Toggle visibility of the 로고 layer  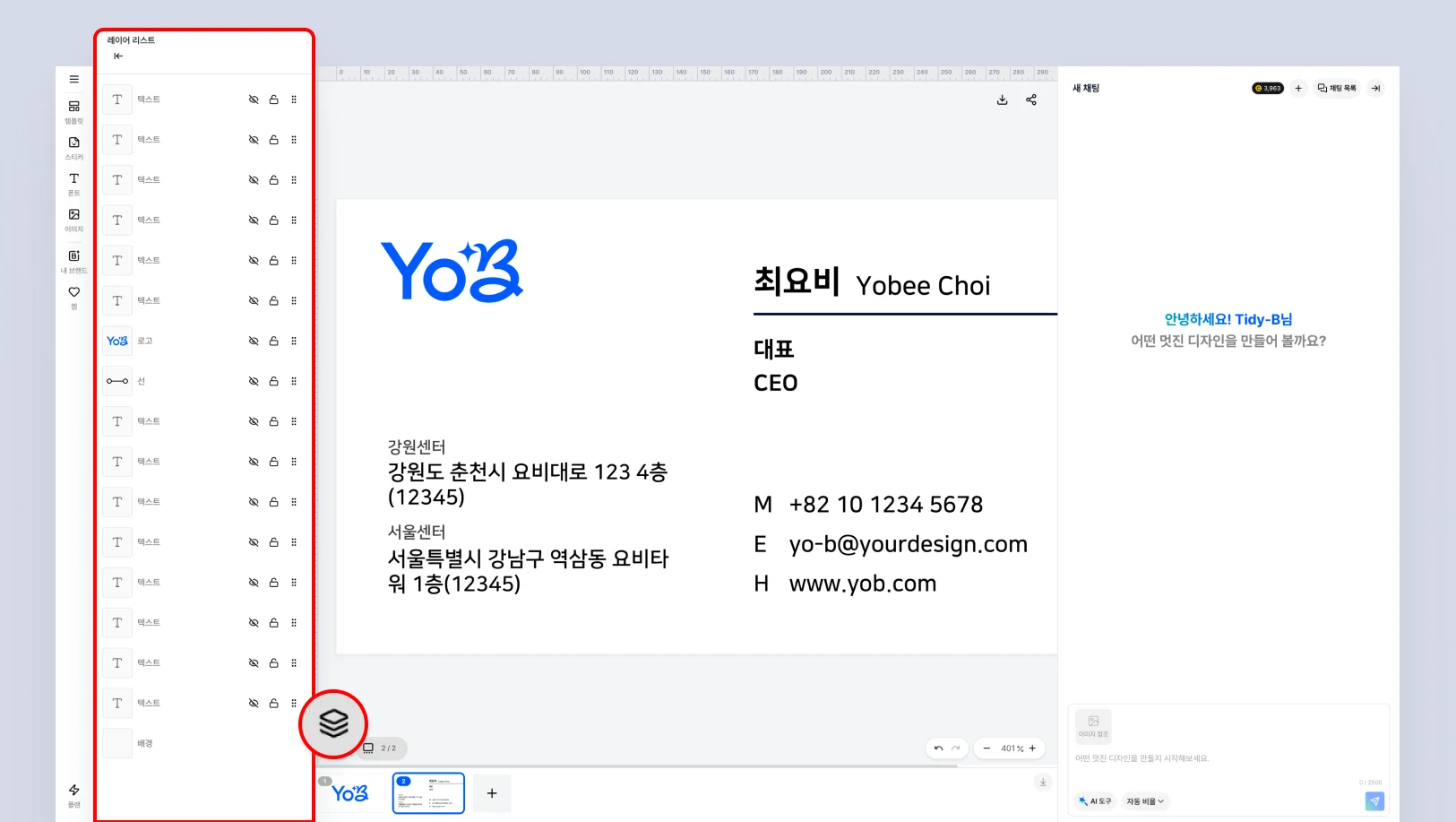pos(254,341)
